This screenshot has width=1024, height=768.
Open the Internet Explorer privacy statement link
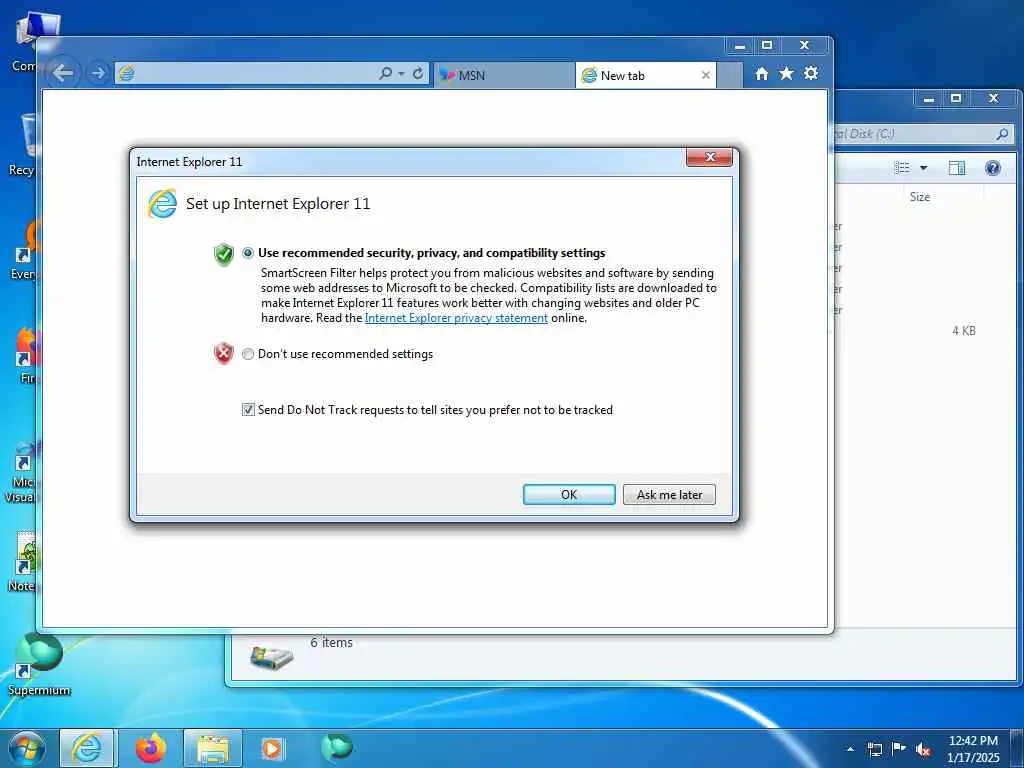[456, 318]
